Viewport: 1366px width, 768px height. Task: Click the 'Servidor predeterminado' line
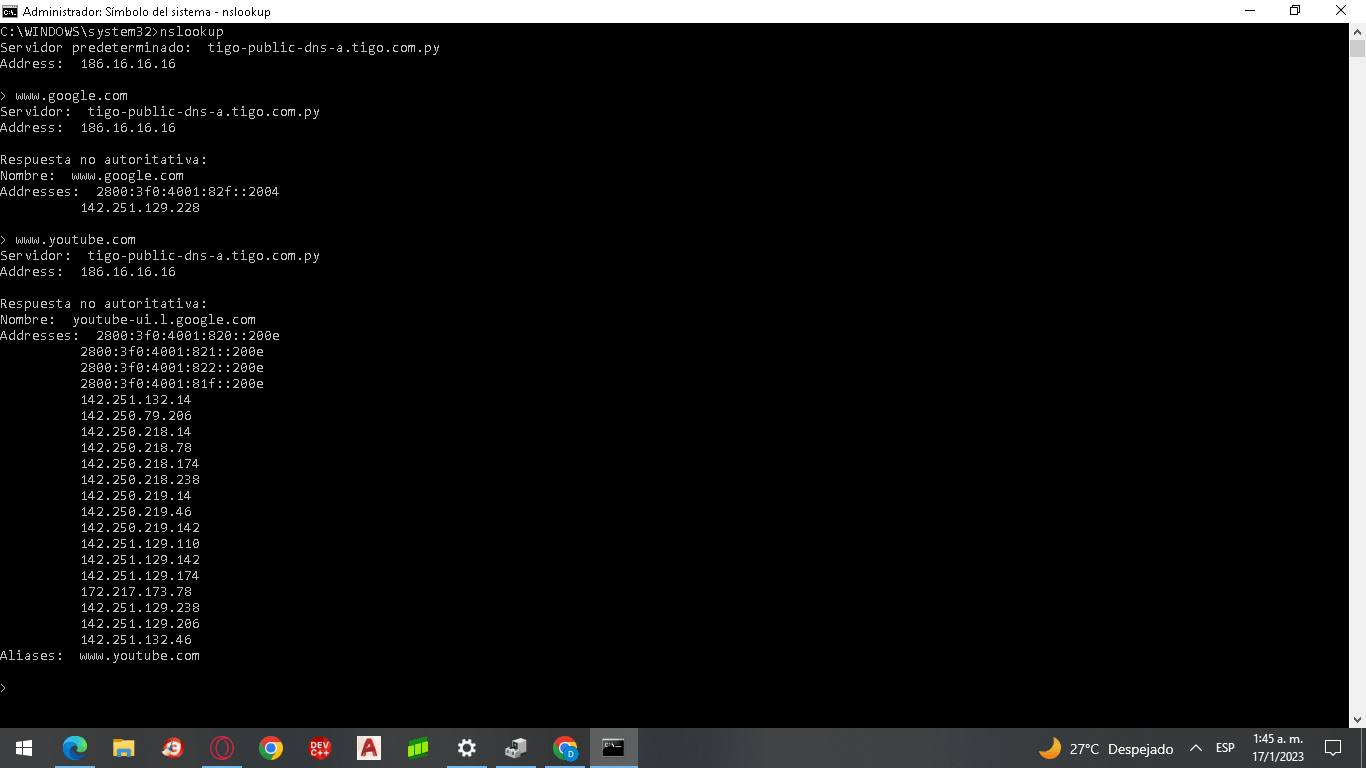point(220,48)
